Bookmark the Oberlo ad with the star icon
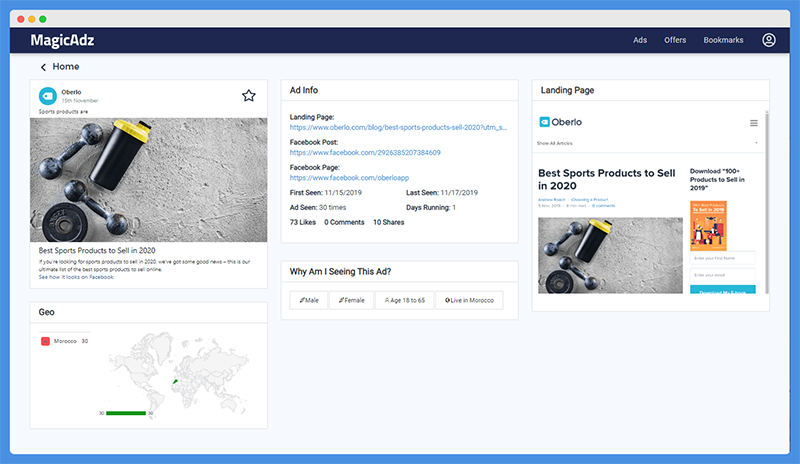Screen dimensions: 800x464 [248, 95]
